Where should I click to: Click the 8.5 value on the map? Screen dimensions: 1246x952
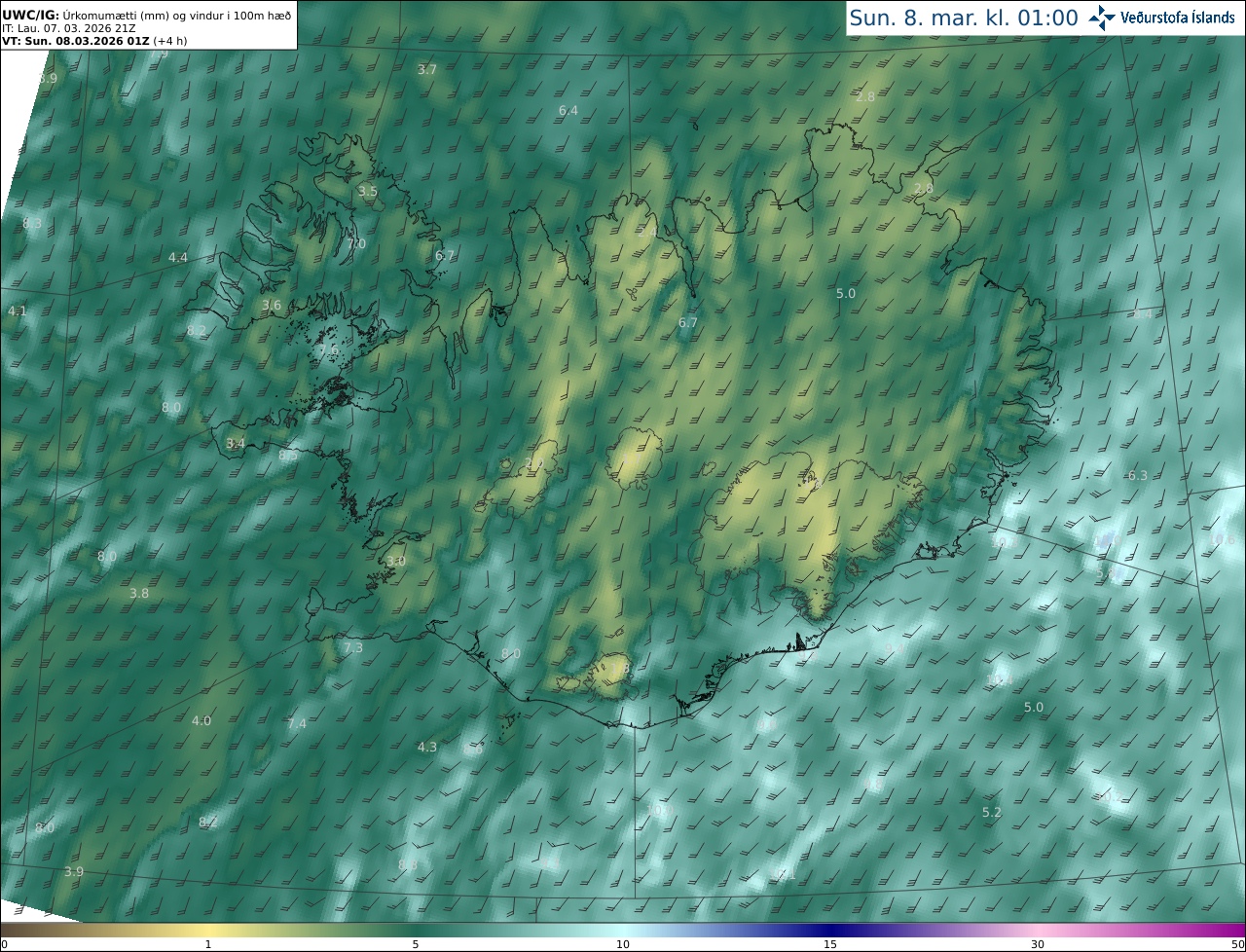(288, 455)
